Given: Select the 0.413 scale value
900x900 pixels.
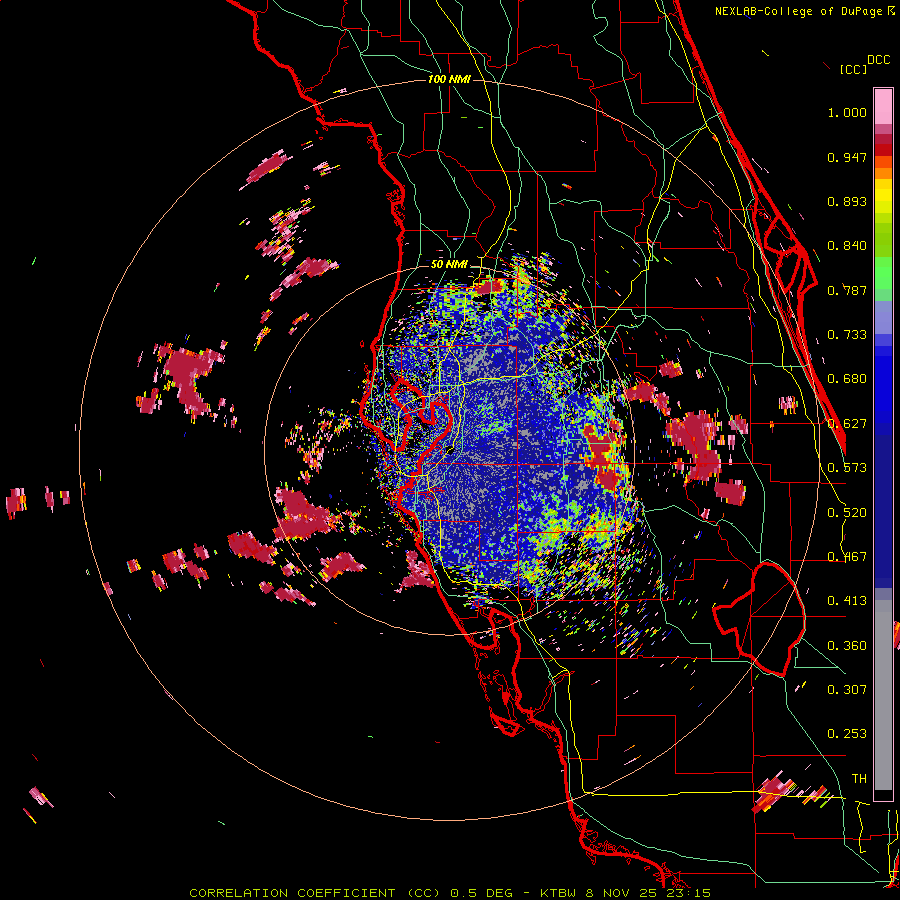Looking at the screenshot, I should [847, 601].
